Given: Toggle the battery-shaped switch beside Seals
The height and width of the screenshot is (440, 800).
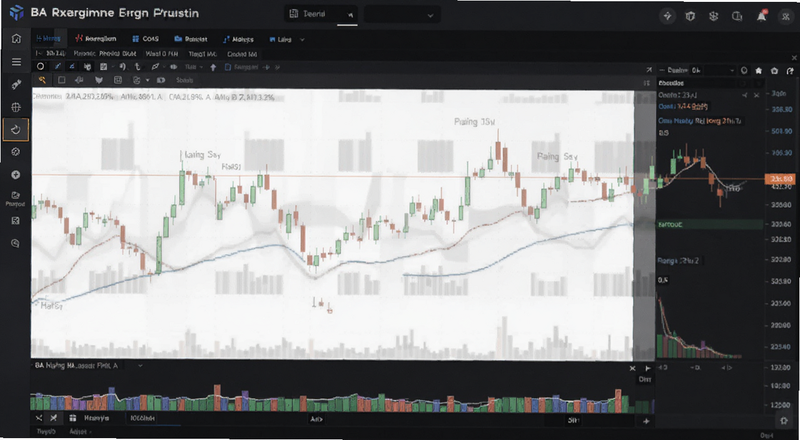Looking at the screenshot, I should point(161,80).
